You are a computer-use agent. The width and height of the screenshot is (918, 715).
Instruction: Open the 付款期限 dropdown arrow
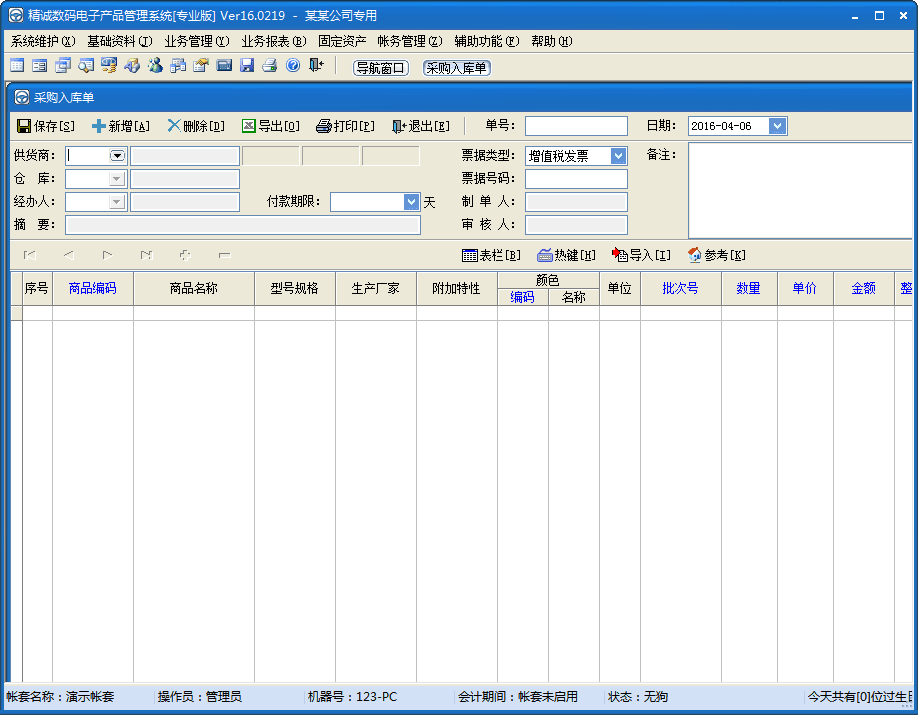(x=411, y=202)
